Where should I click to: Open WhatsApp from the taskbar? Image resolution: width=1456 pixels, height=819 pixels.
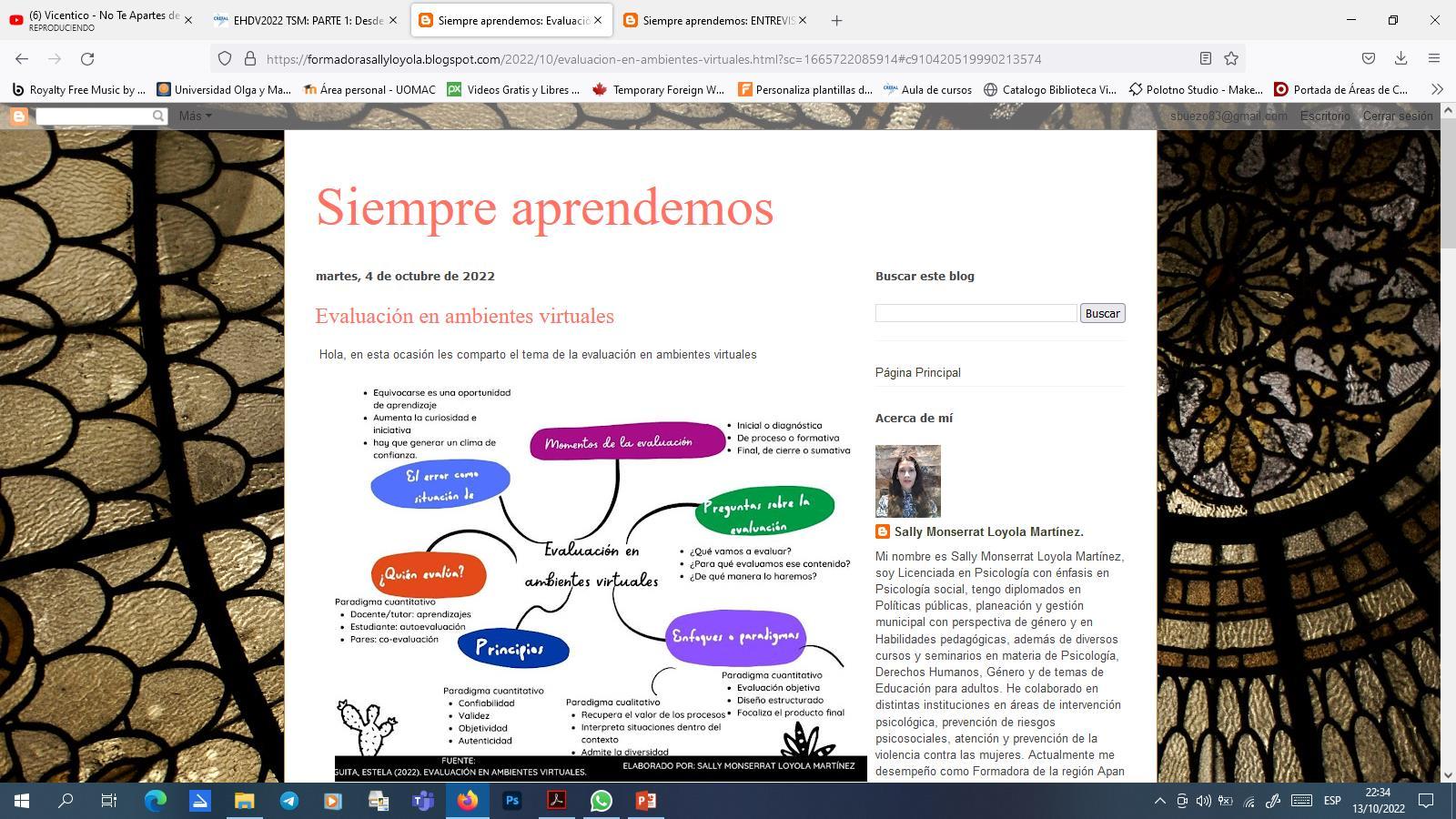[602, 801]
